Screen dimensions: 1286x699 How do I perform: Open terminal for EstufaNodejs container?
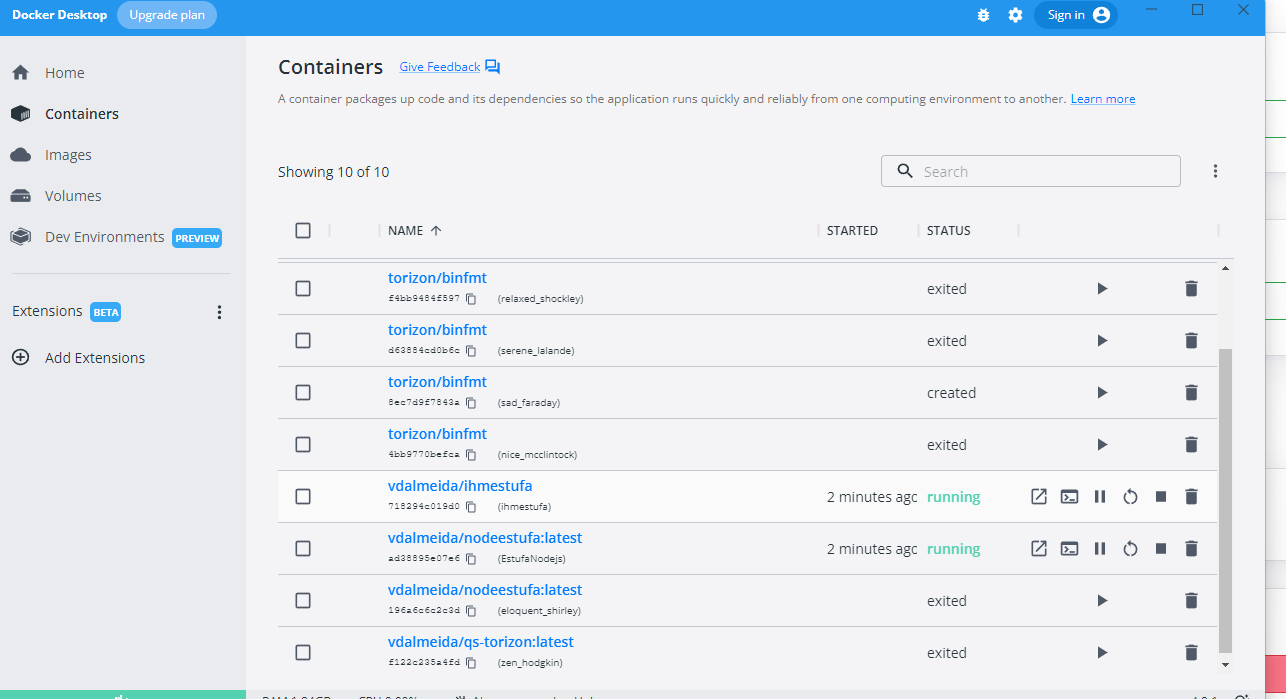pyautogui.click(x=1069, y=548)
